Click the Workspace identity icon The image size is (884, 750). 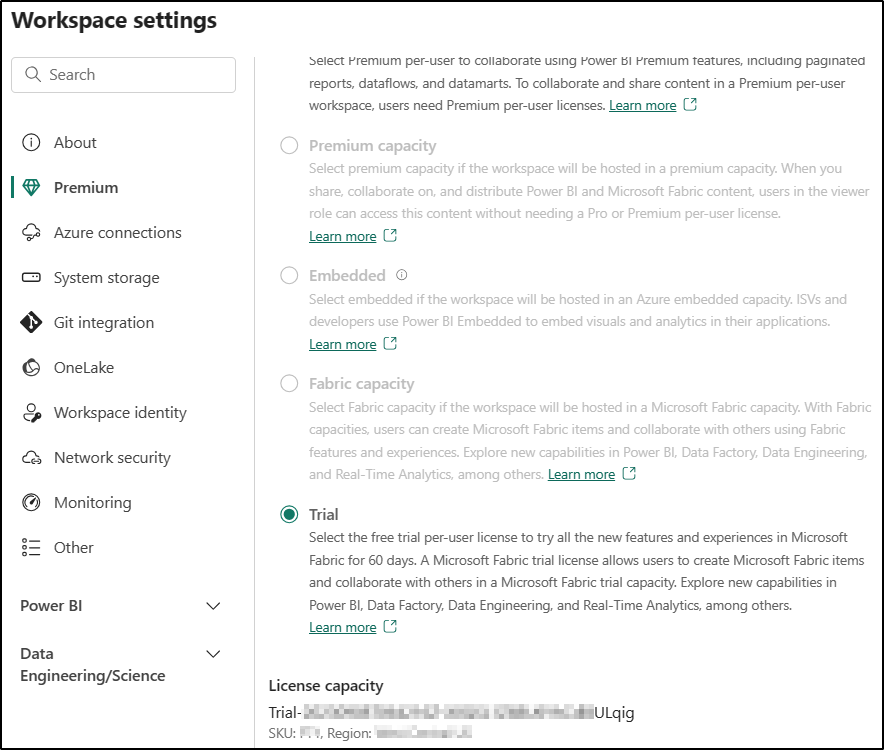(32, 413)
